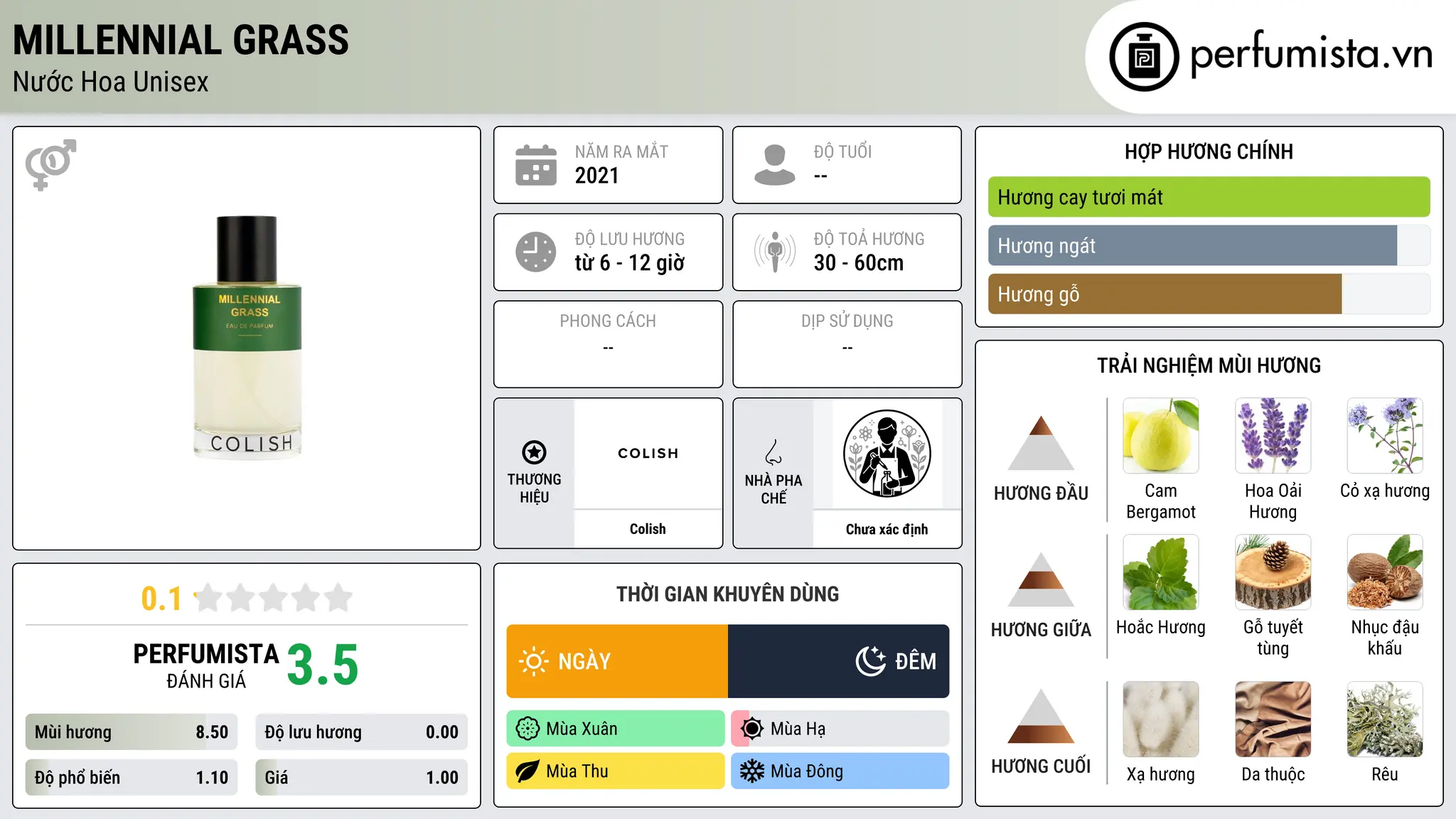Open the perfumer illustration above Chưa xác định

point(887,454)
